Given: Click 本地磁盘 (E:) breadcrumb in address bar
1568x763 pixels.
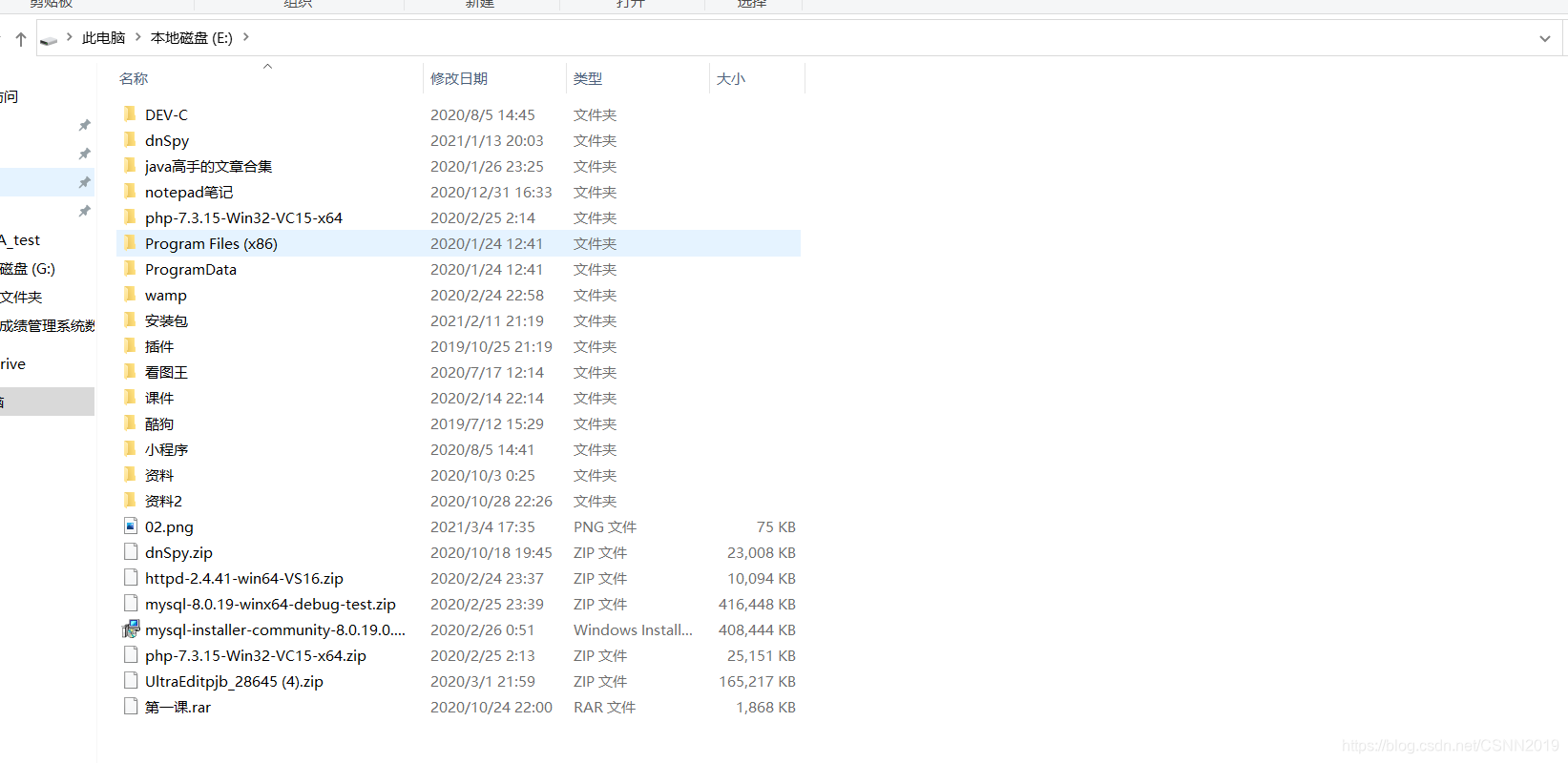Looking at the screenshot, I should pos(192,38).
